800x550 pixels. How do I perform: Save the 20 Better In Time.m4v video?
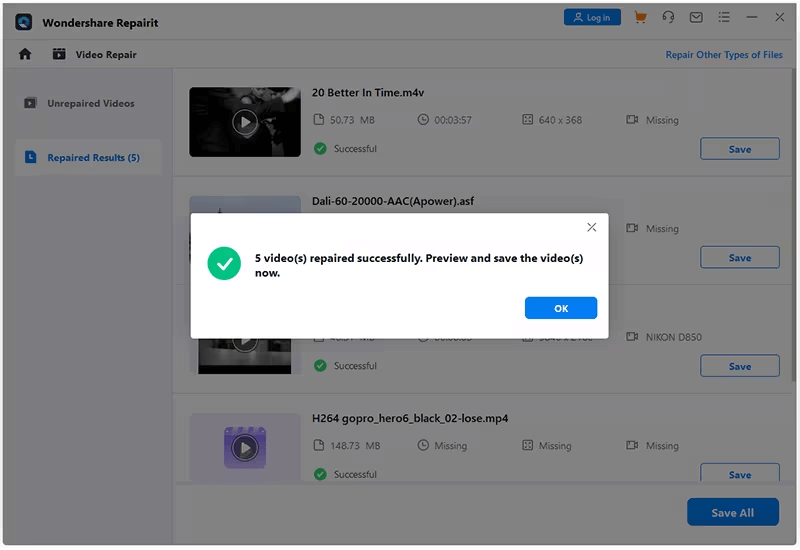tap(739, 149)
